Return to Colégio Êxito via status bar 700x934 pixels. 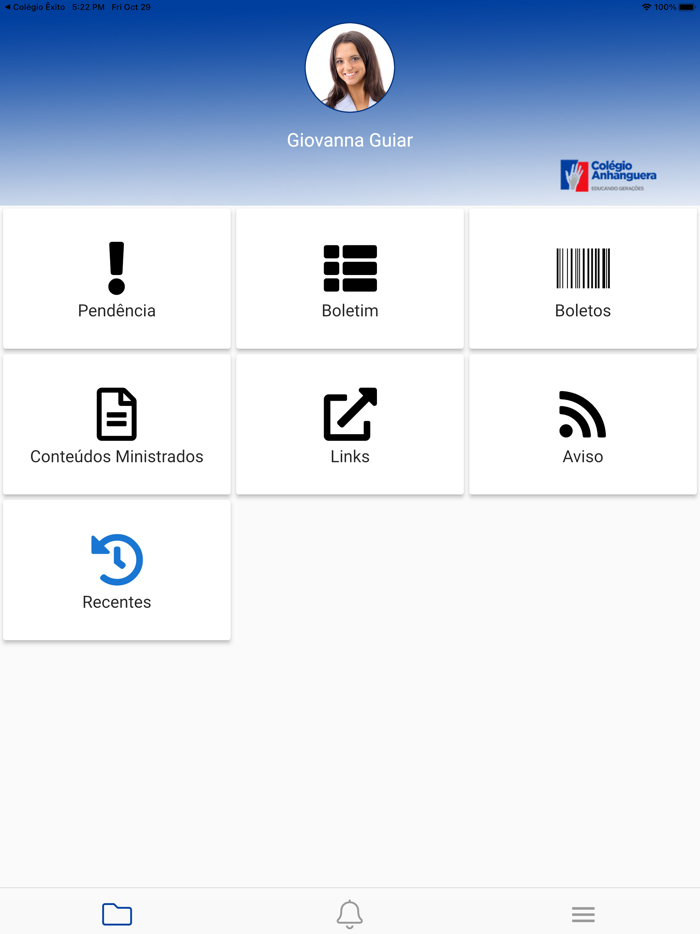pyautogui.click(x=35, y=7)
